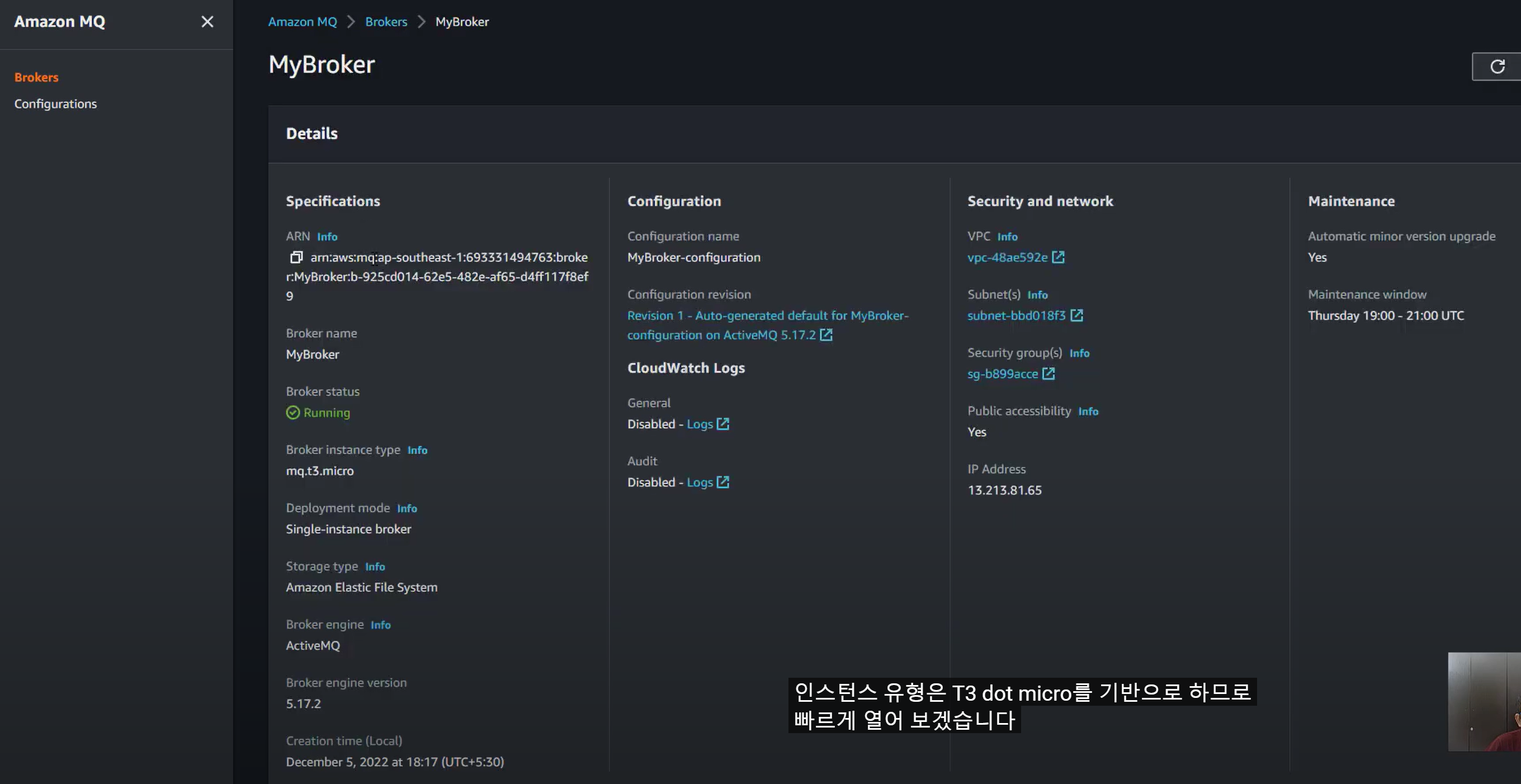Viewport: 1521px width, 784px height.
Task: Open General CloudWatch Logs external icon
Action: (x=722, y=424)
